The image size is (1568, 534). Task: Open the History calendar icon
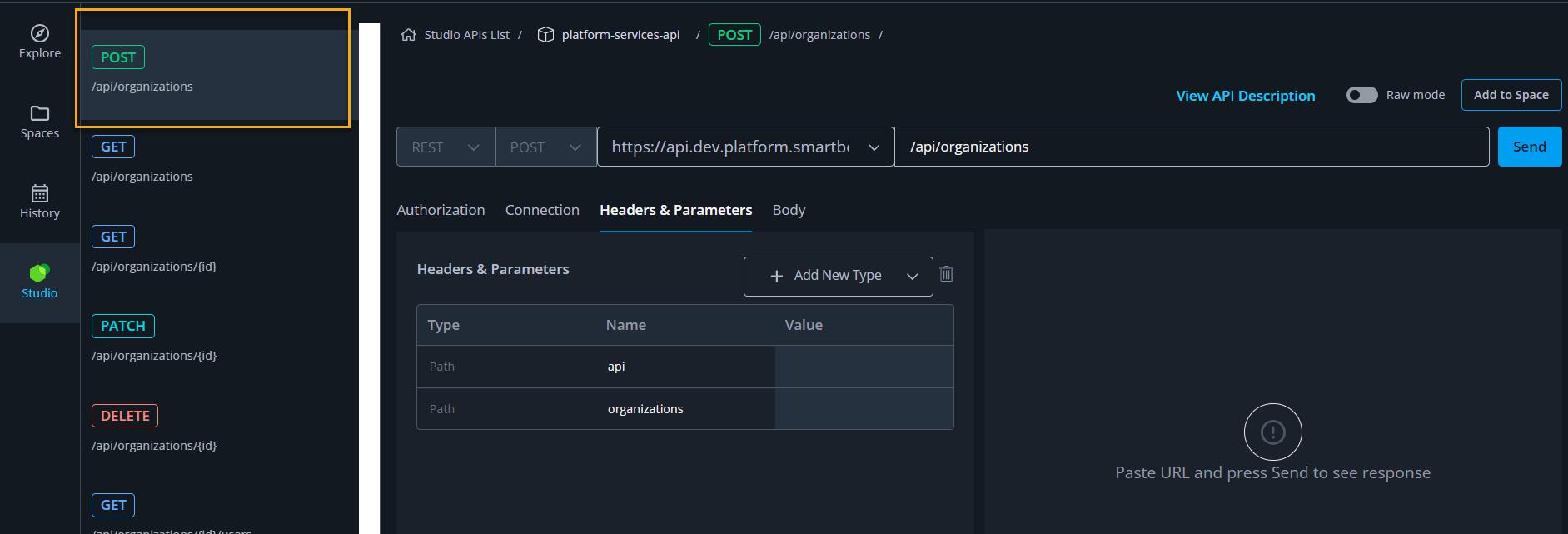pyautogui.click(x=40, y=193)
